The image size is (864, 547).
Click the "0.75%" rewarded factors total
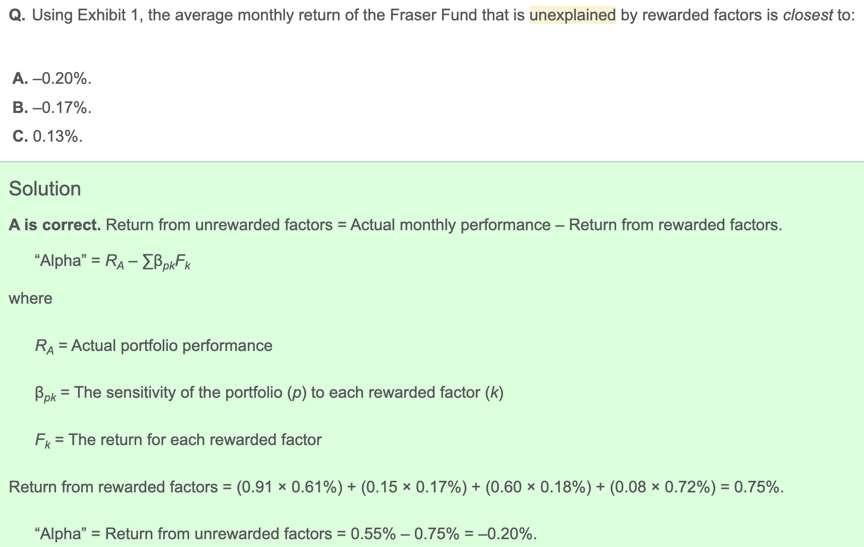pos(759,487)
